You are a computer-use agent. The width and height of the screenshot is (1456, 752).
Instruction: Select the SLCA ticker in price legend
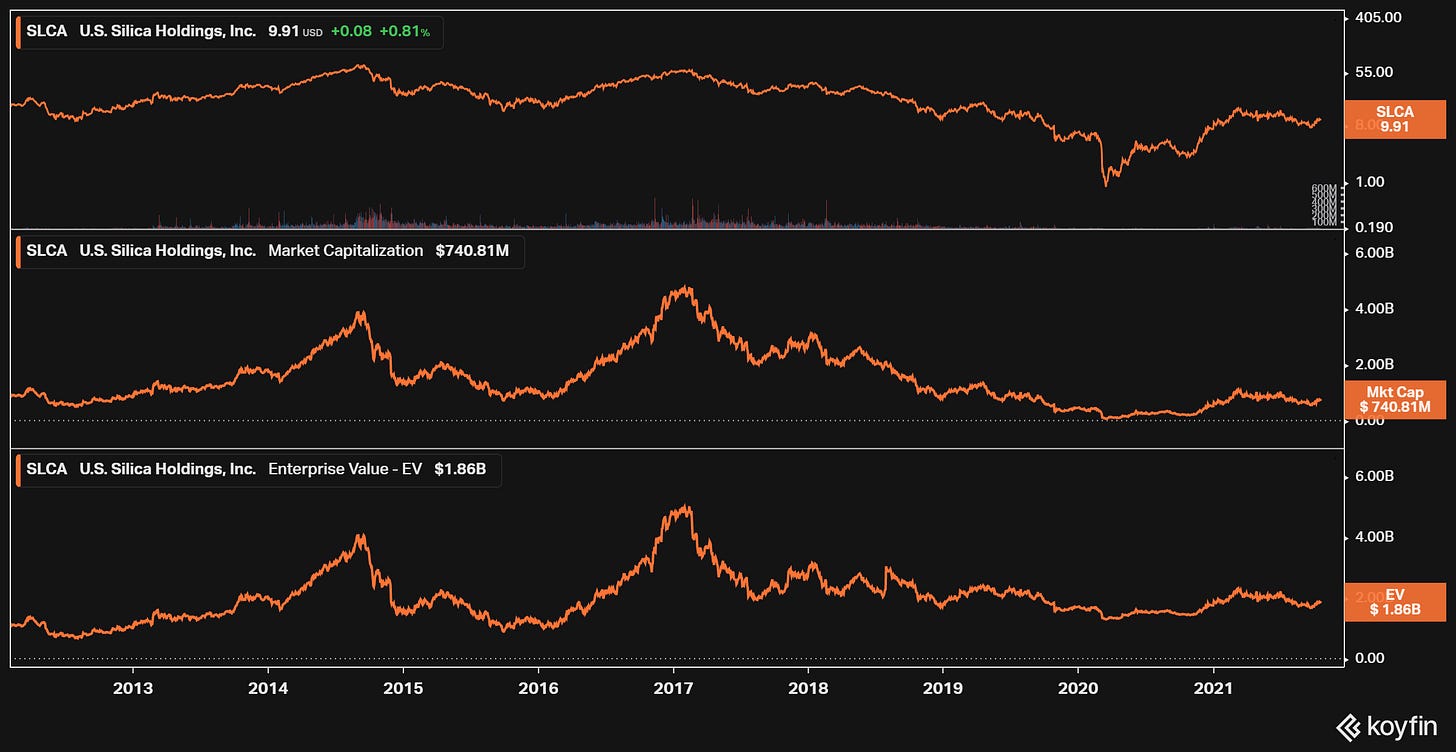(47, 31)
